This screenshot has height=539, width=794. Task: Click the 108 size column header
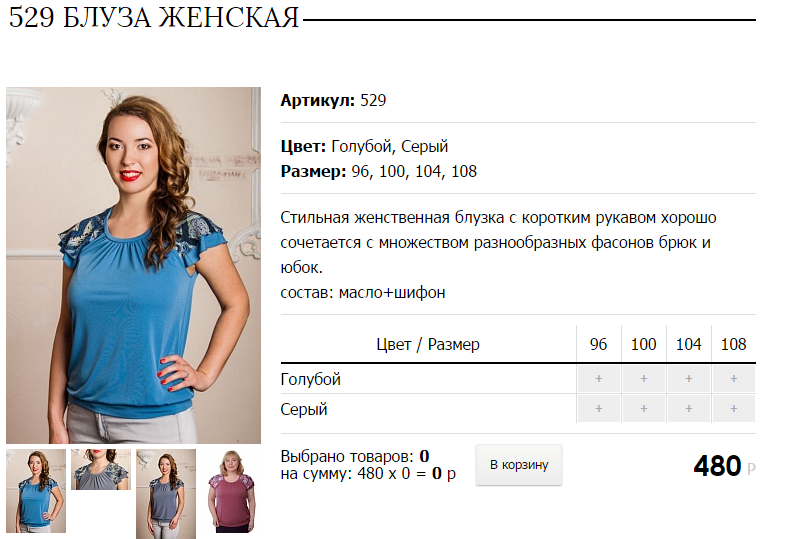pyautogui.click(x=734, y=344)
